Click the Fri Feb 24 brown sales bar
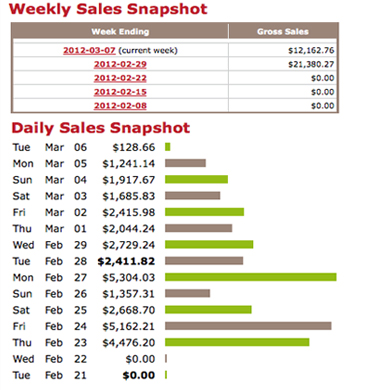Image resolution: width=377 pixels, height=390 pixels. (248, 326)
